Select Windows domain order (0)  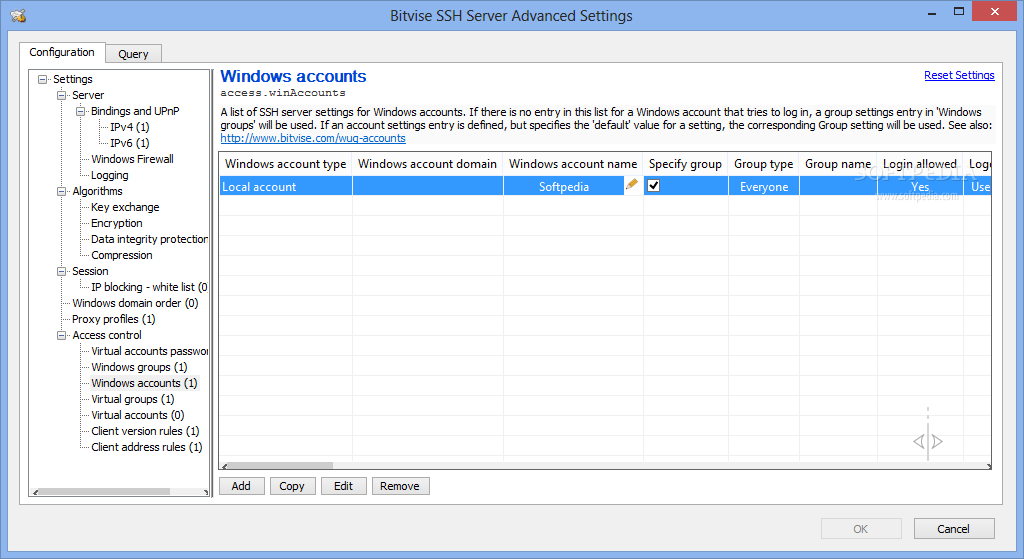click(x=135, y=303)
